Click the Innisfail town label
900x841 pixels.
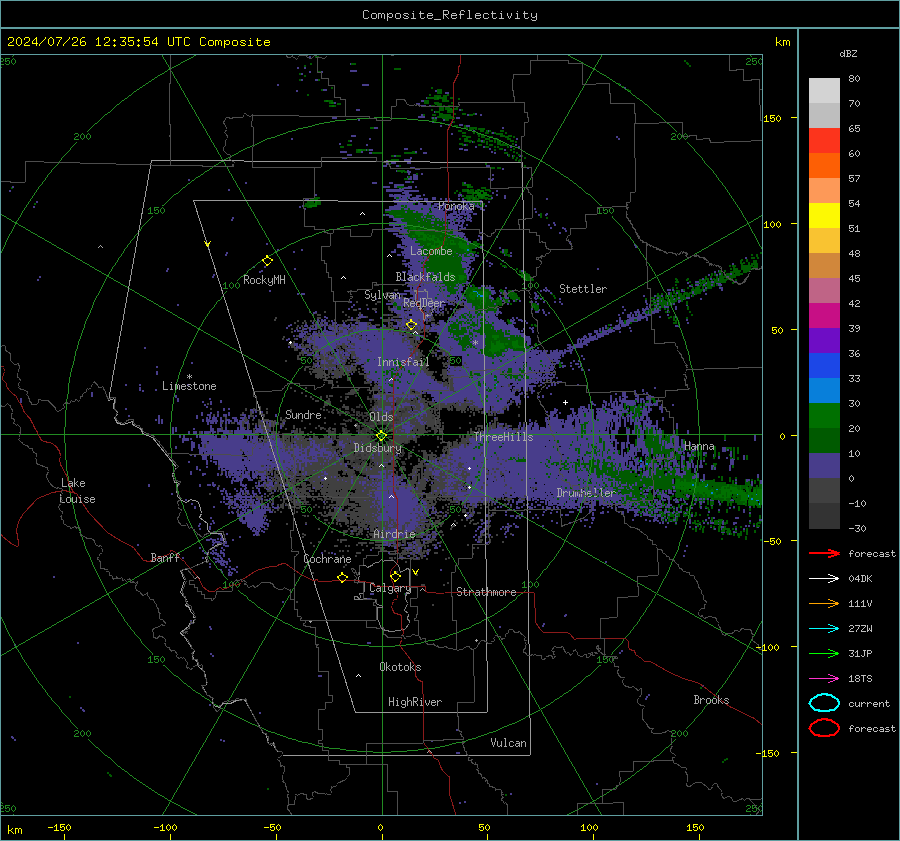click(403, 362)
